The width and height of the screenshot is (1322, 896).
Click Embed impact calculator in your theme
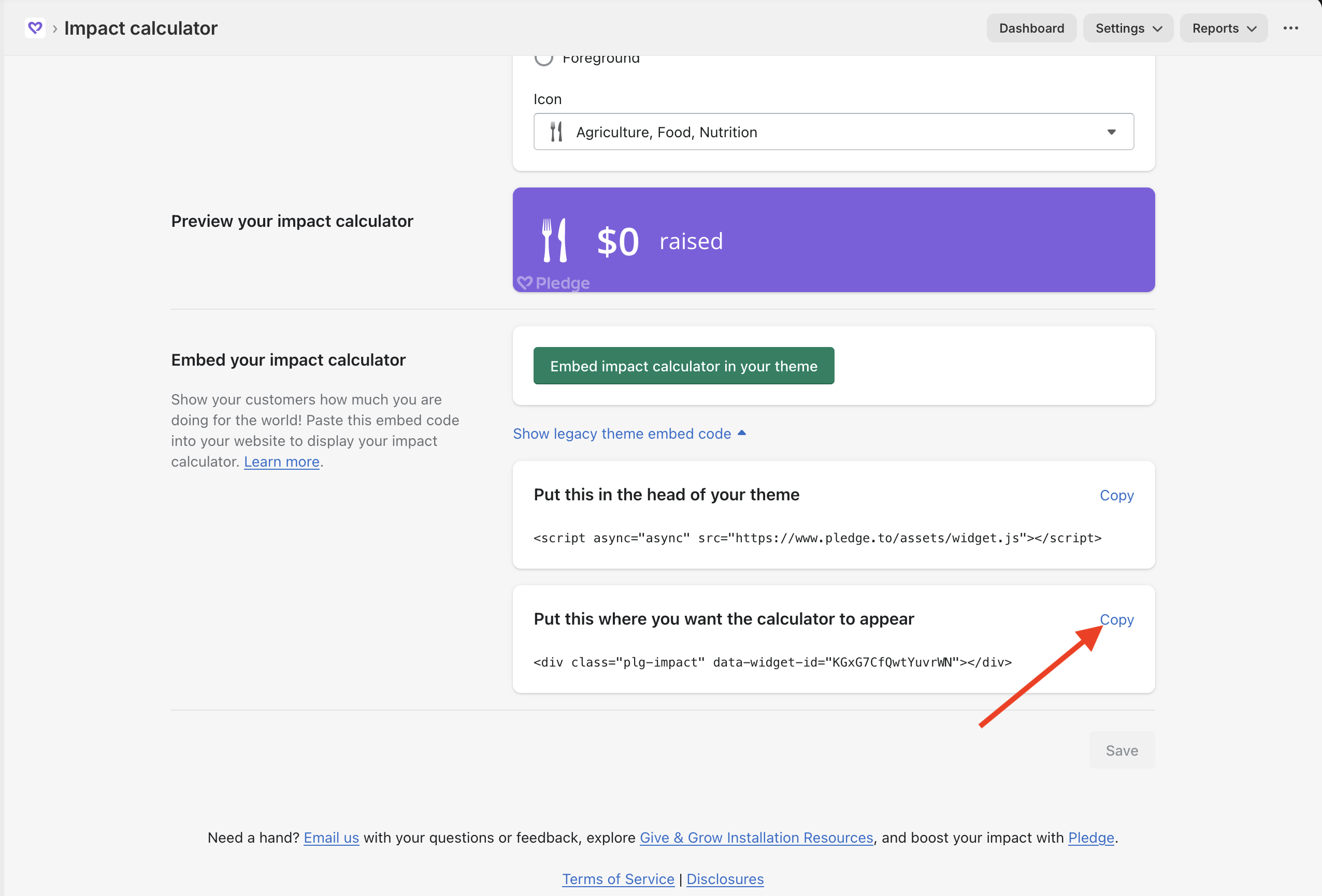[683, 366]
